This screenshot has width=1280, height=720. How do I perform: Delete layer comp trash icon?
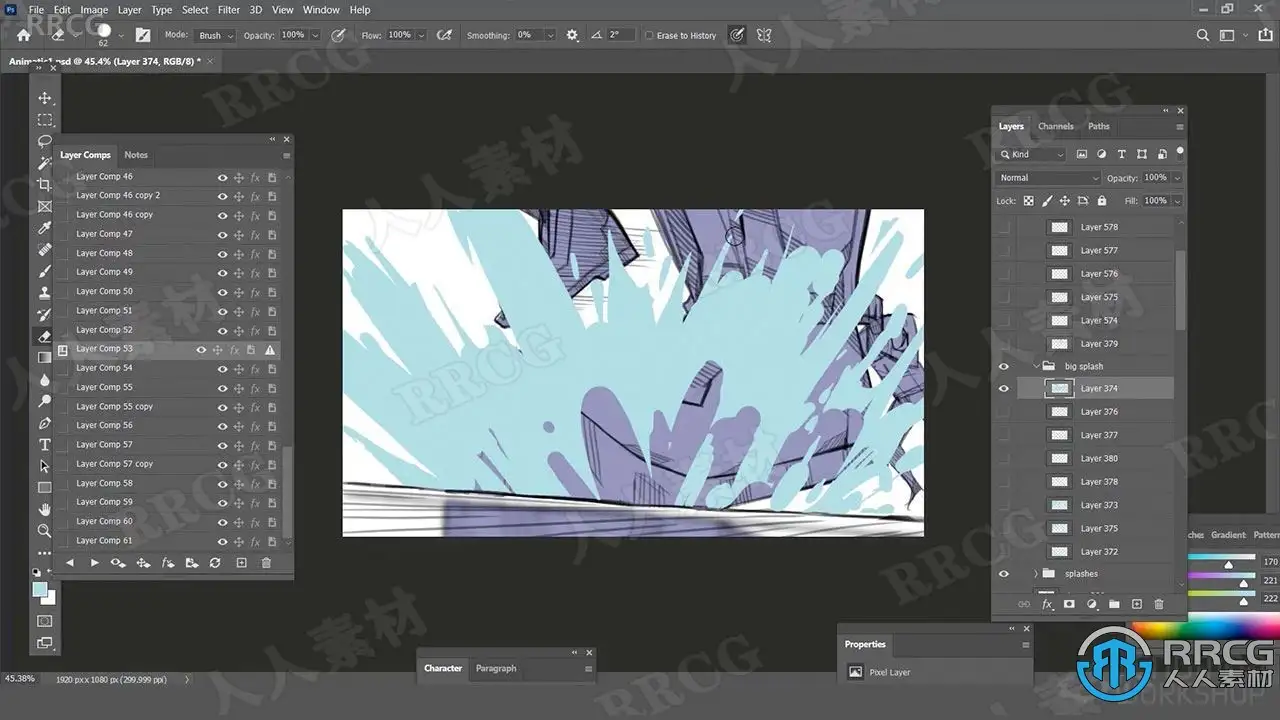(x=266, y=563)
